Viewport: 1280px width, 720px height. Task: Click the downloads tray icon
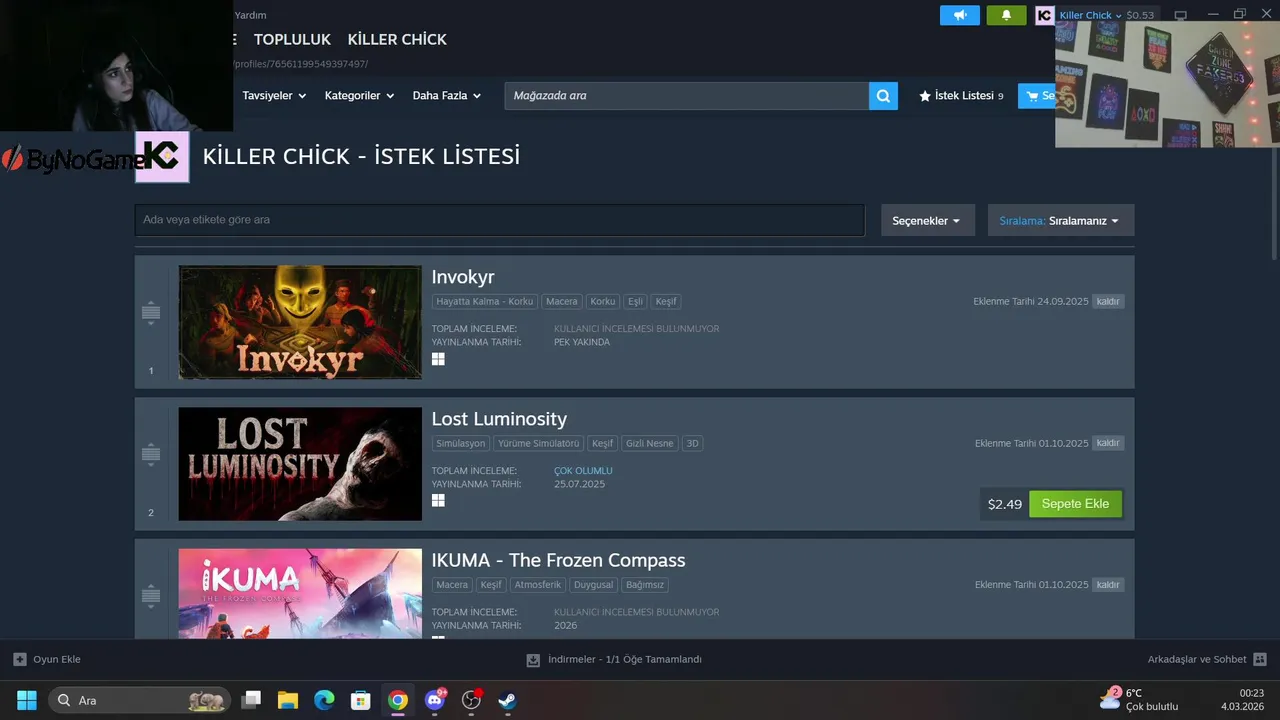pyautogui.click(x=533, y=660)
